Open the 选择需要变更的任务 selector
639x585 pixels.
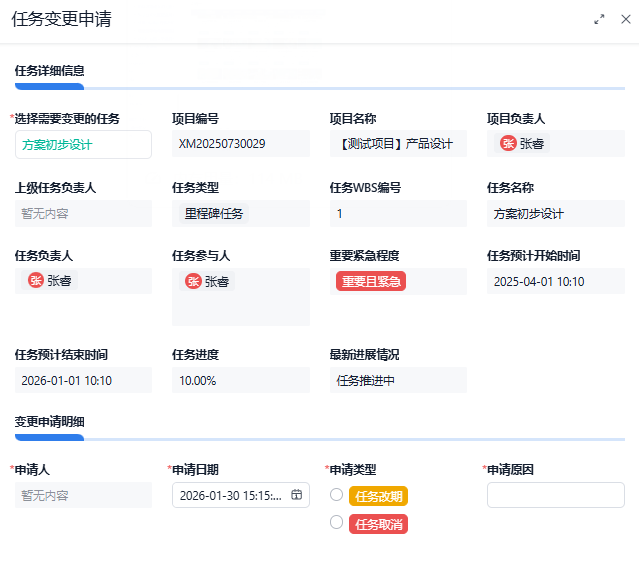pos(84,144)
